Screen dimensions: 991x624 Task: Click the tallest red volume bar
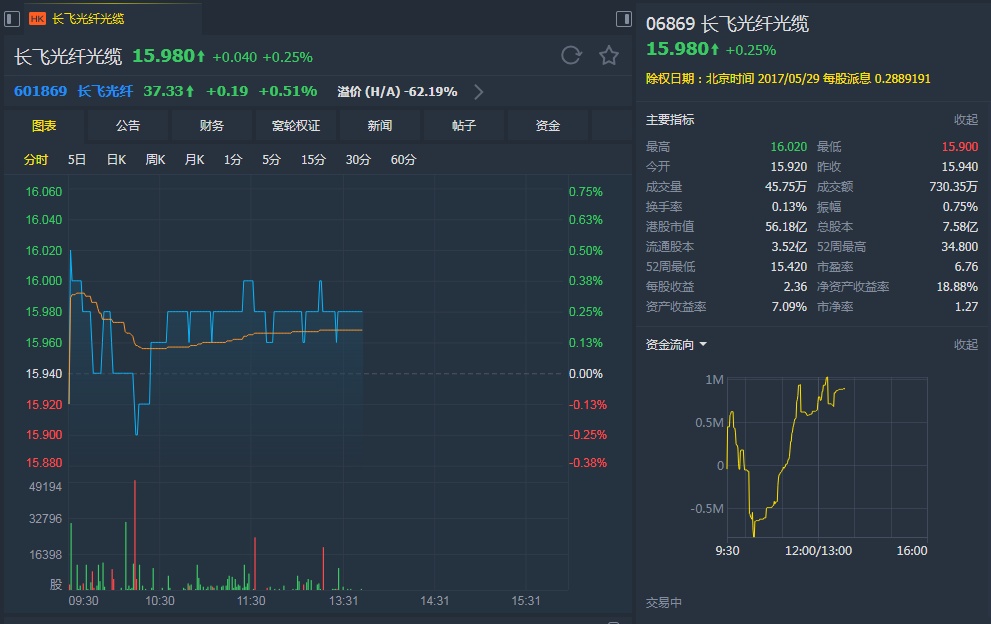coord(135,535)
